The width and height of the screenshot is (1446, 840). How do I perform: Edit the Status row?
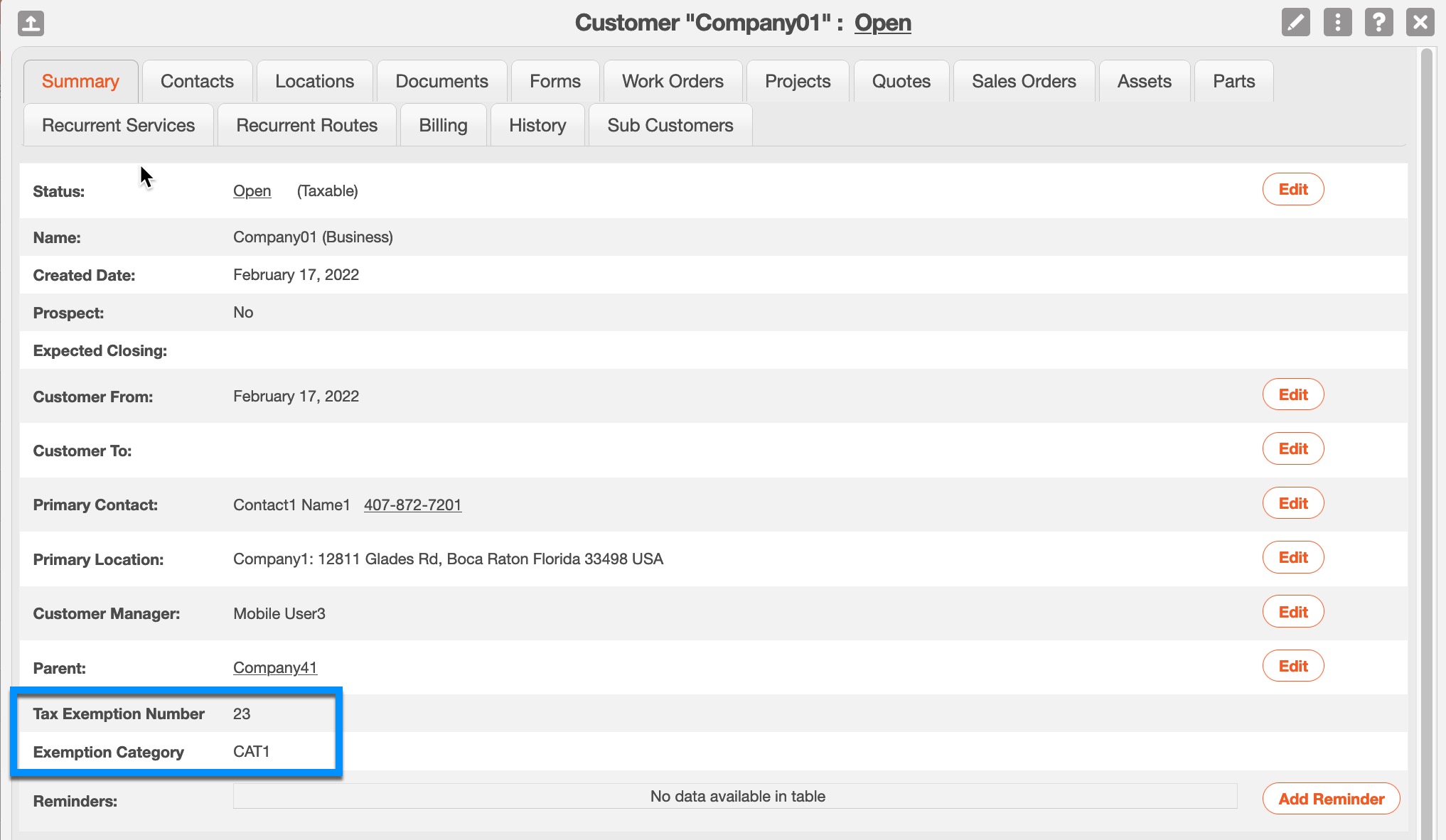pos(1292,189)
